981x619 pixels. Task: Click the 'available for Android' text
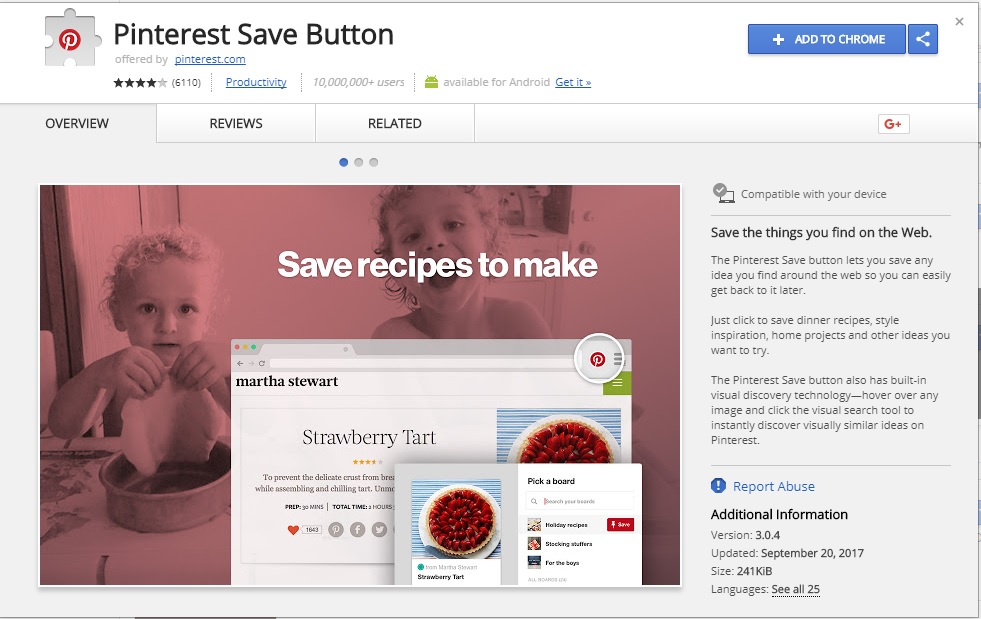pos(497,82)
